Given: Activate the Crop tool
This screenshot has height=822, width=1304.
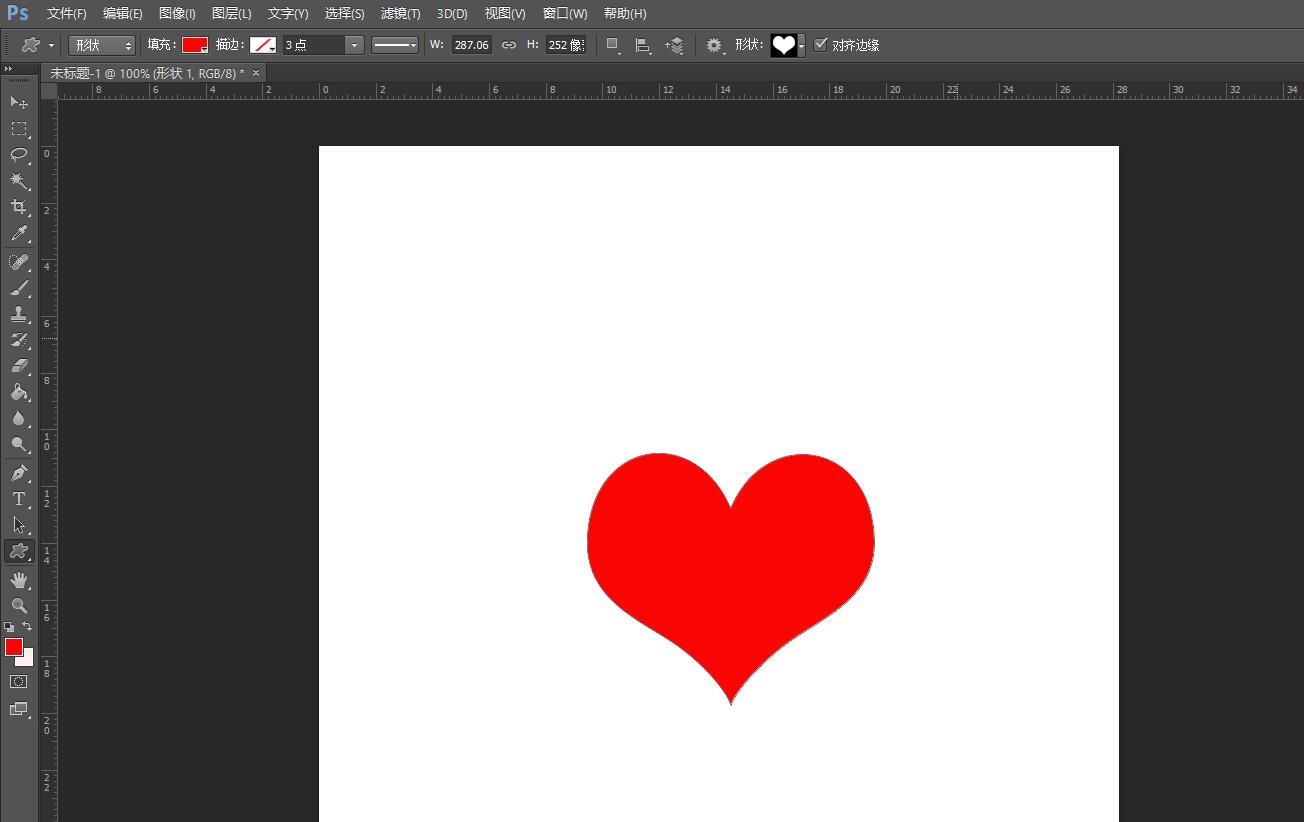Looking at the screenshot, I should coord(18,207).
